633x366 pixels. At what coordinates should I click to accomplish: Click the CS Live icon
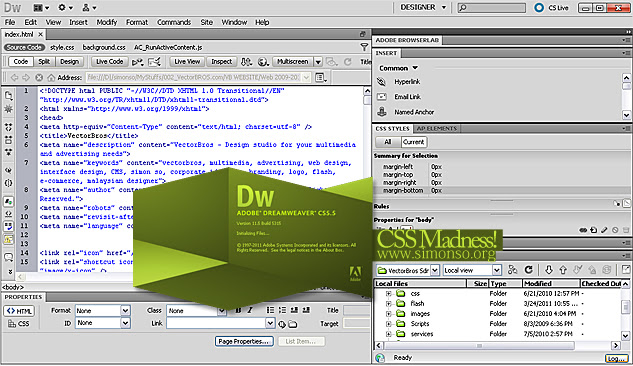pyautogui.click(x=539, y=7)
